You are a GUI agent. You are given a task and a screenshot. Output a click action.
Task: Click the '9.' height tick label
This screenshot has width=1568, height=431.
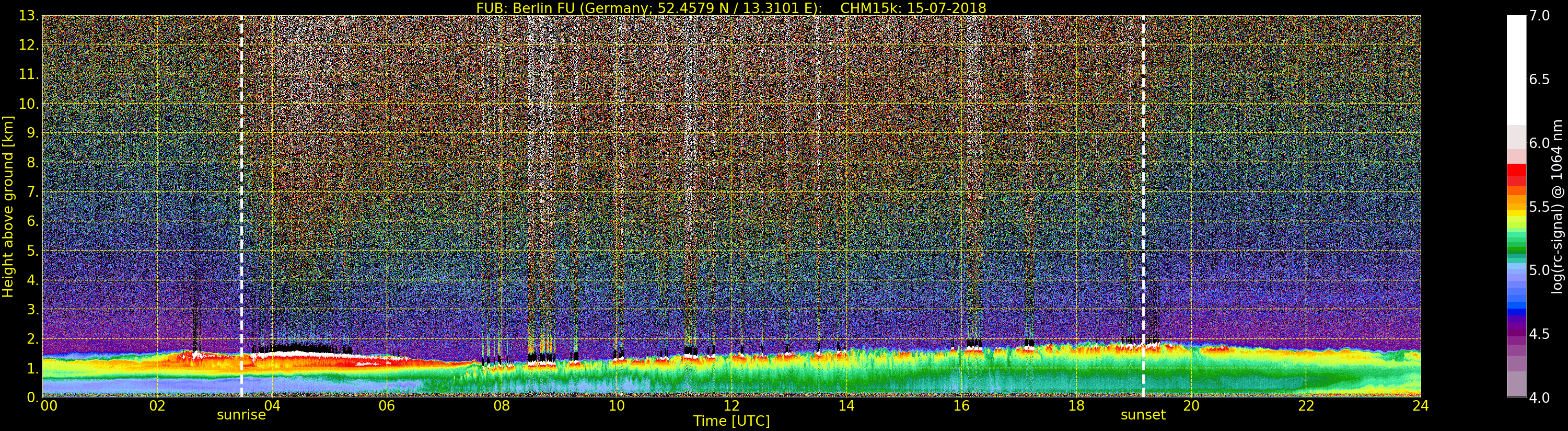33,133
